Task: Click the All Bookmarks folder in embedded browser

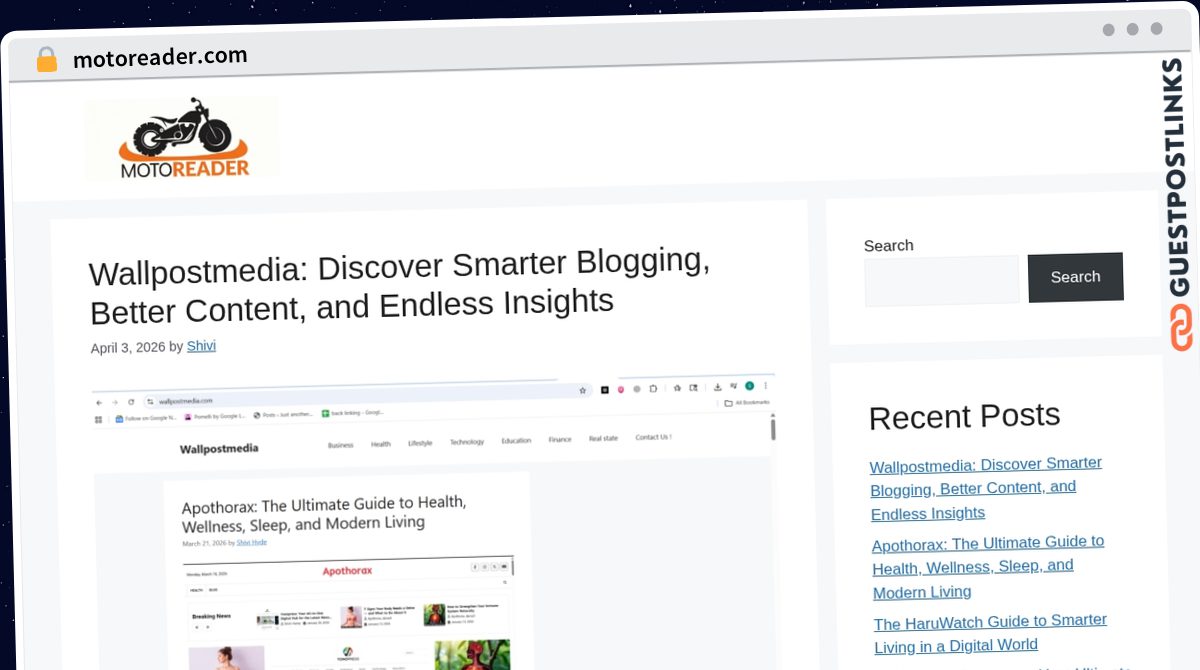Action: (x=747, y=402)
